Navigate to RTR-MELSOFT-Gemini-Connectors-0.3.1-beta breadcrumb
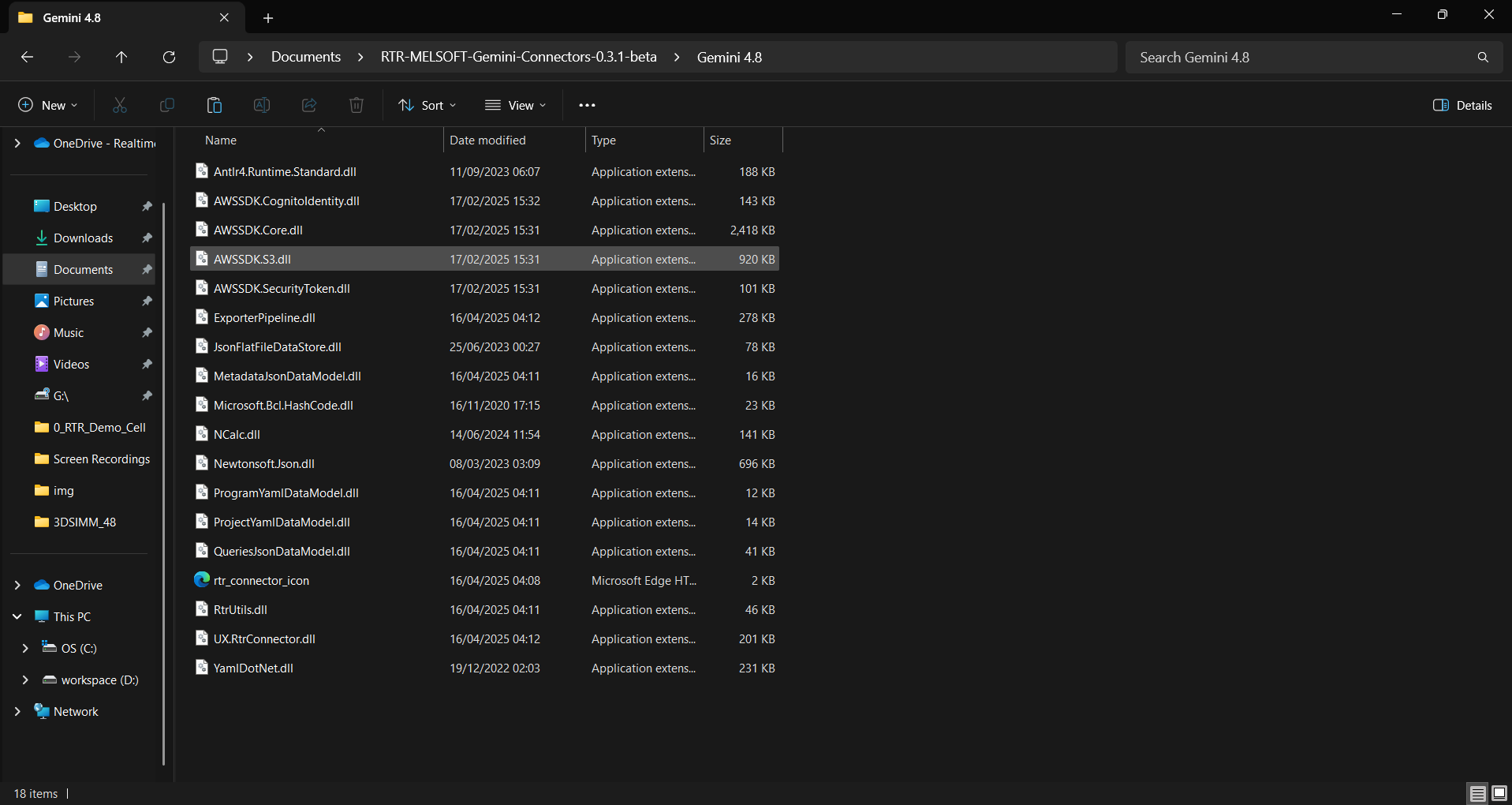Image resolution: width=1512 pixels, height=805 pixels. [518, 57]
